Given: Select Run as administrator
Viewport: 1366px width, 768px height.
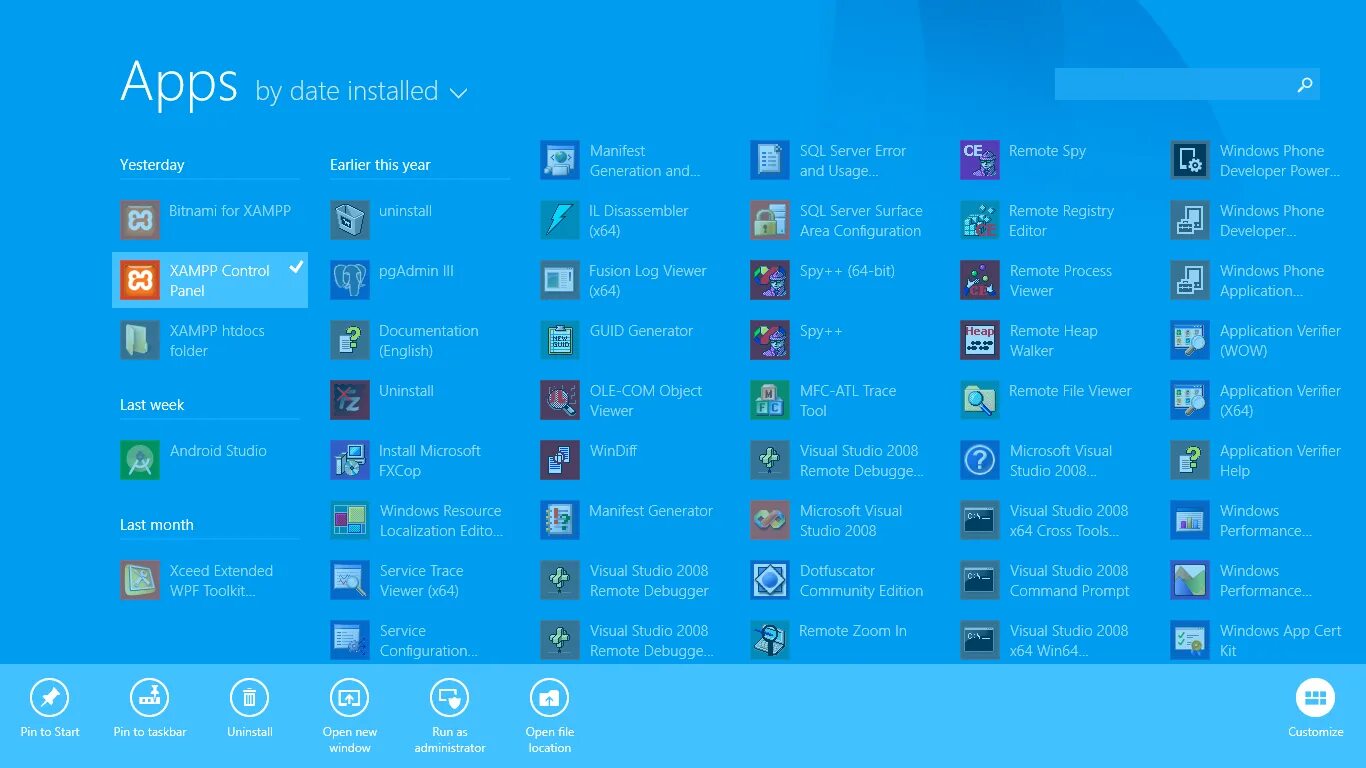Looking at the screenshot, I should pyautogui.click(x=450, y=715).
